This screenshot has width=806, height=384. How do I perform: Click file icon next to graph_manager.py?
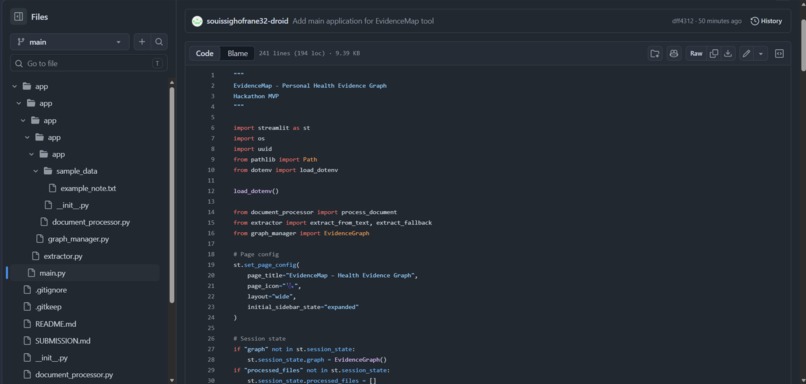click(40, 239)
